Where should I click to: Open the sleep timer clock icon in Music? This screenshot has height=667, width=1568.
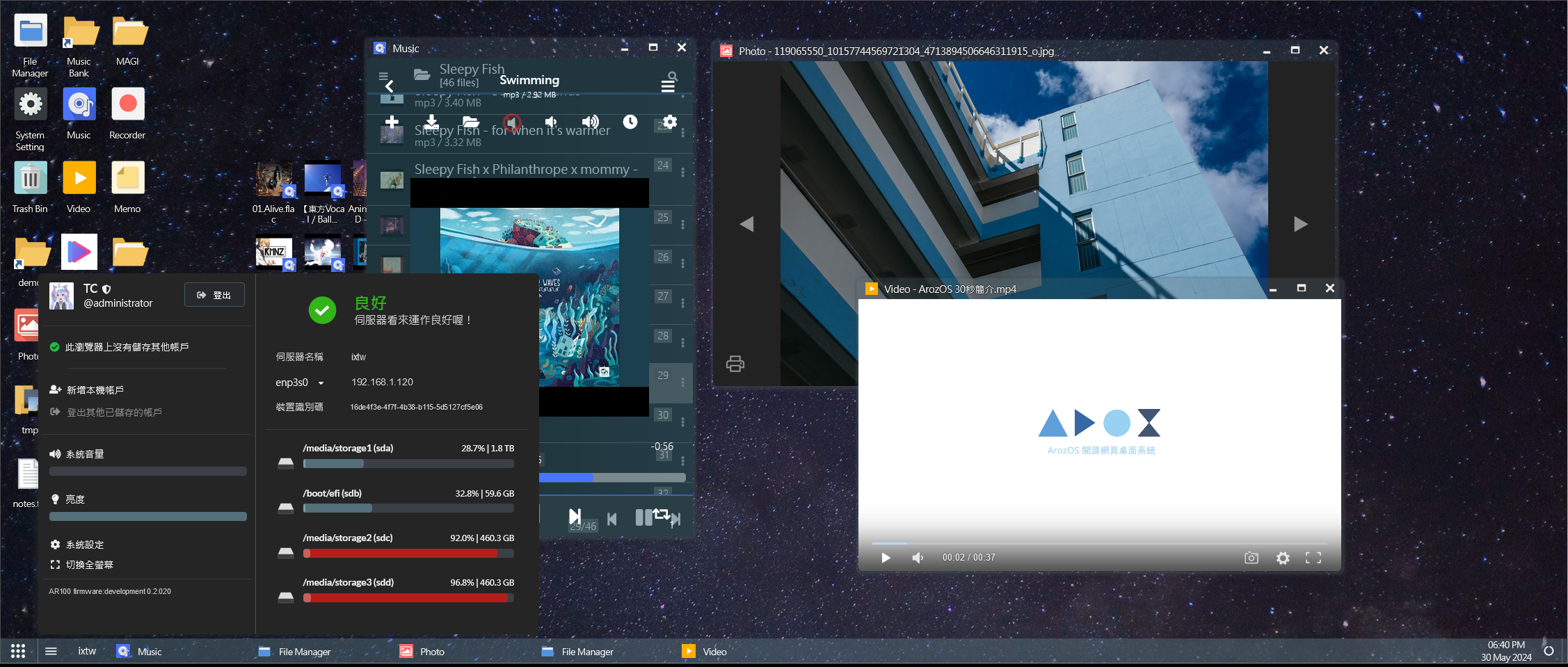630,122
